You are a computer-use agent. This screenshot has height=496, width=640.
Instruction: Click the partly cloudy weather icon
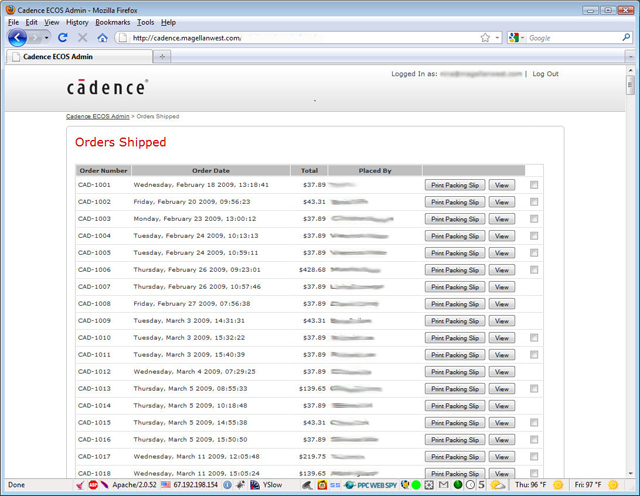pyautogui.click(x=498, y=485)
